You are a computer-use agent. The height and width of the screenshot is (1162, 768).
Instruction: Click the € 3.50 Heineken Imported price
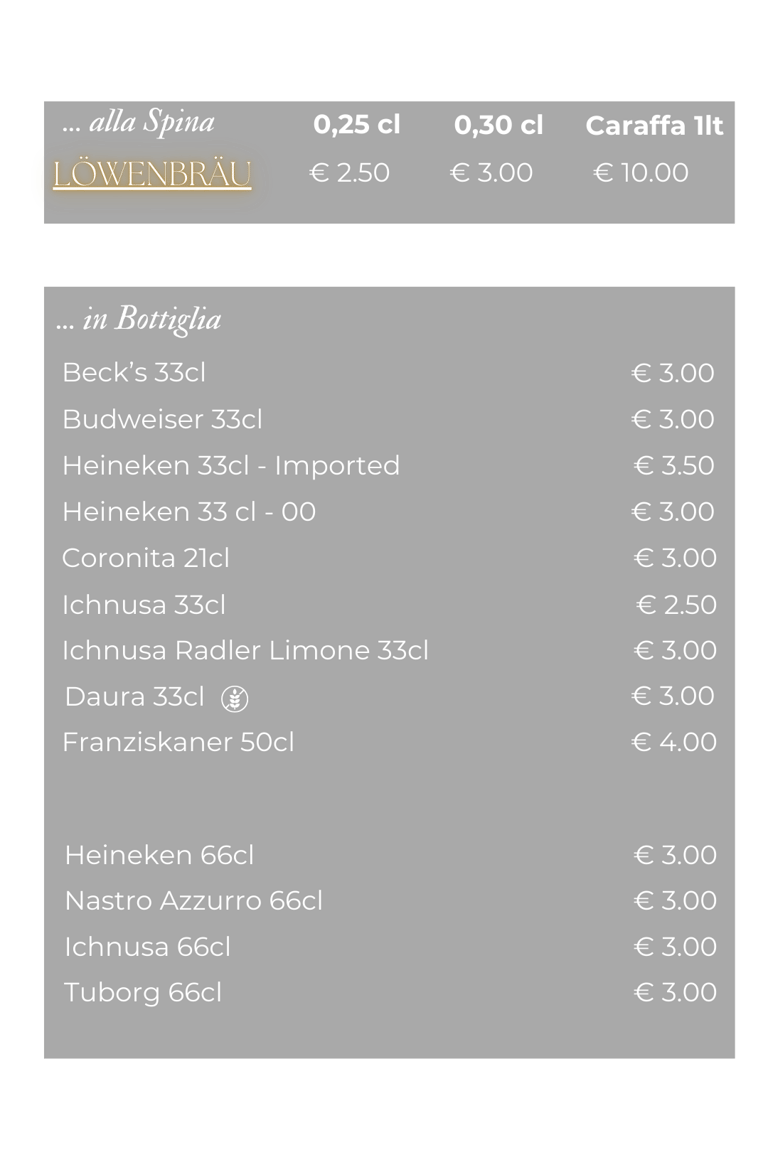(x=675, y=465)
